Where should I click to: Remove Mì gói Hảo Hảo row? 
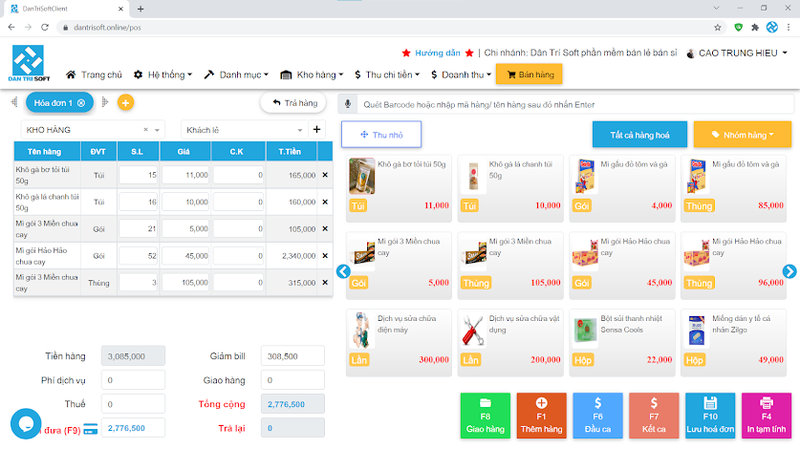point(325,256)
